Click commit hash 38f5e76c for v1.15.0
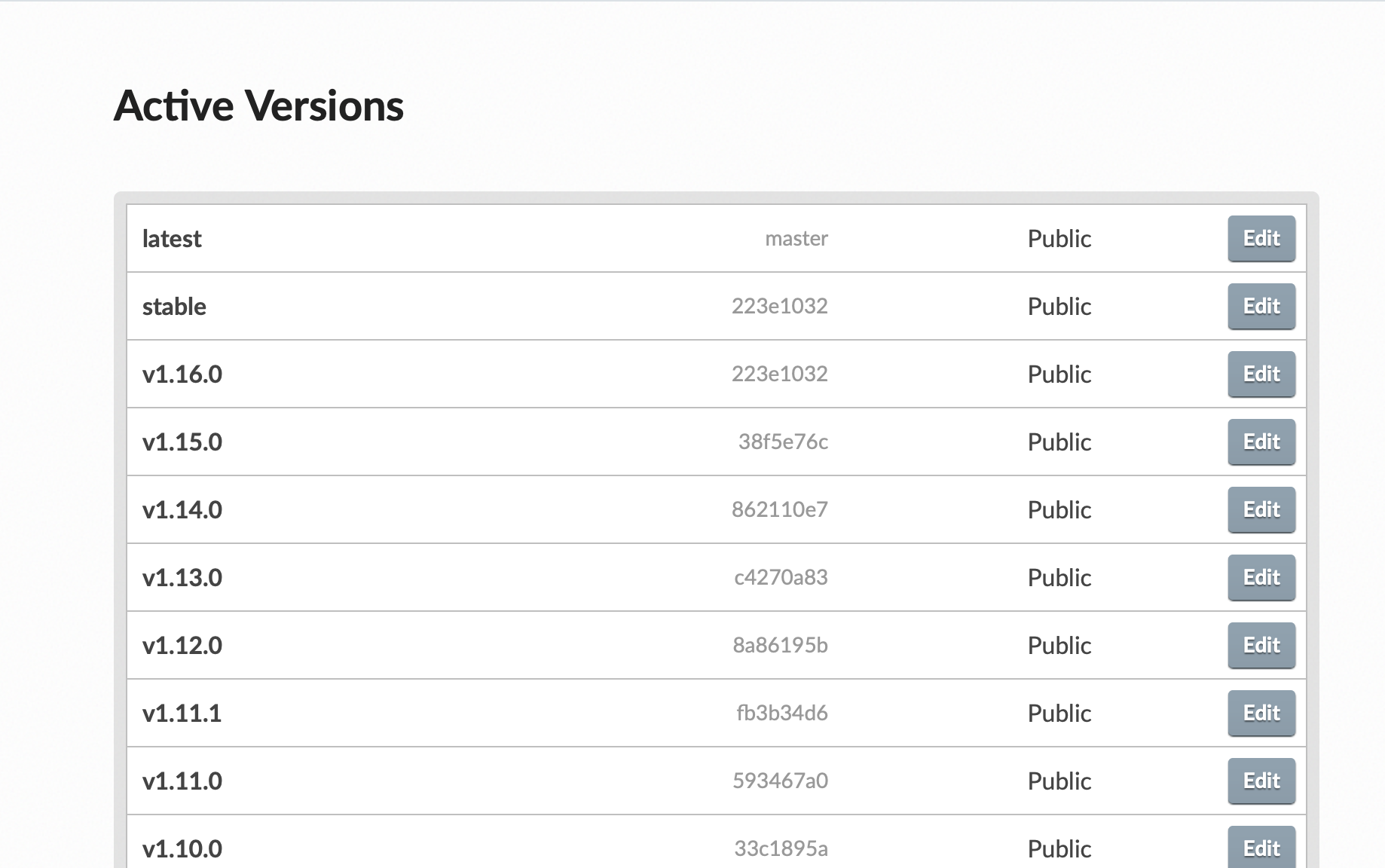 pyautogui.click(x=782, y=442)
